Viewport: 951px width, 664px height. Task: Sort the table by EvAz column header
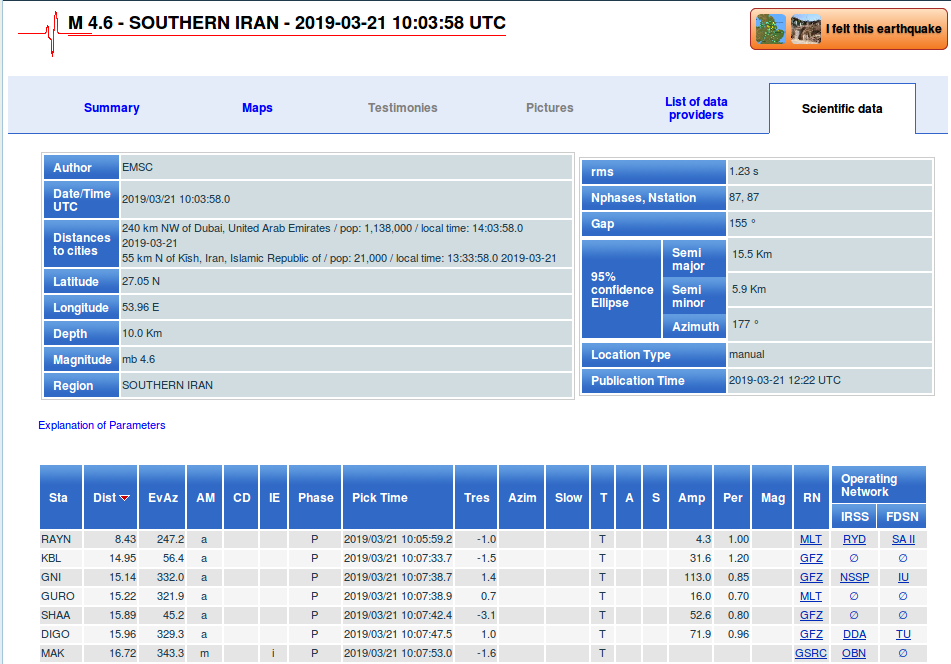(x=162, y=498)
